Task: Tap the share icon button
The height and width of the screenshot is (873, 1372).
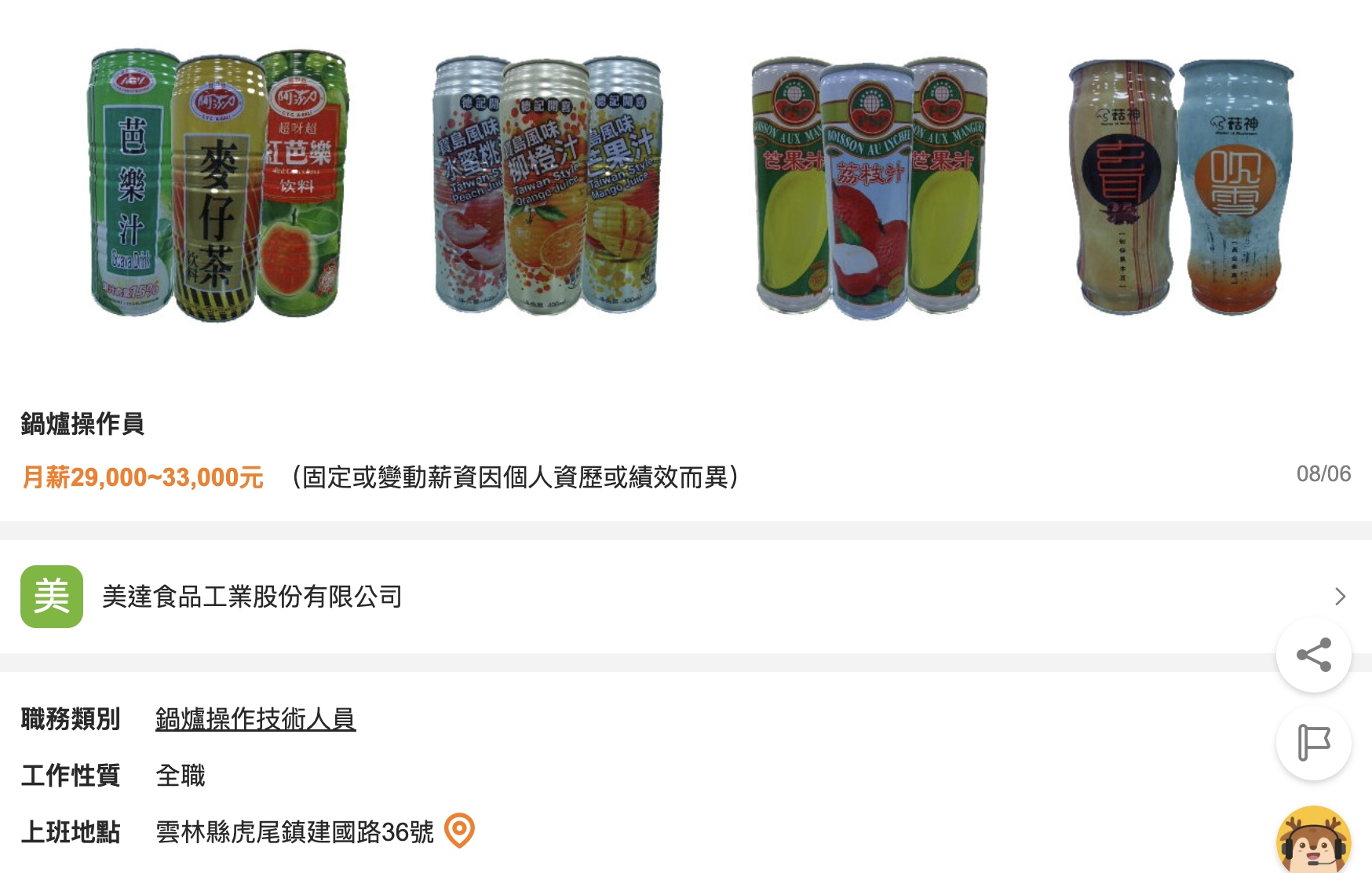Action: click(x=1313, y=655)
